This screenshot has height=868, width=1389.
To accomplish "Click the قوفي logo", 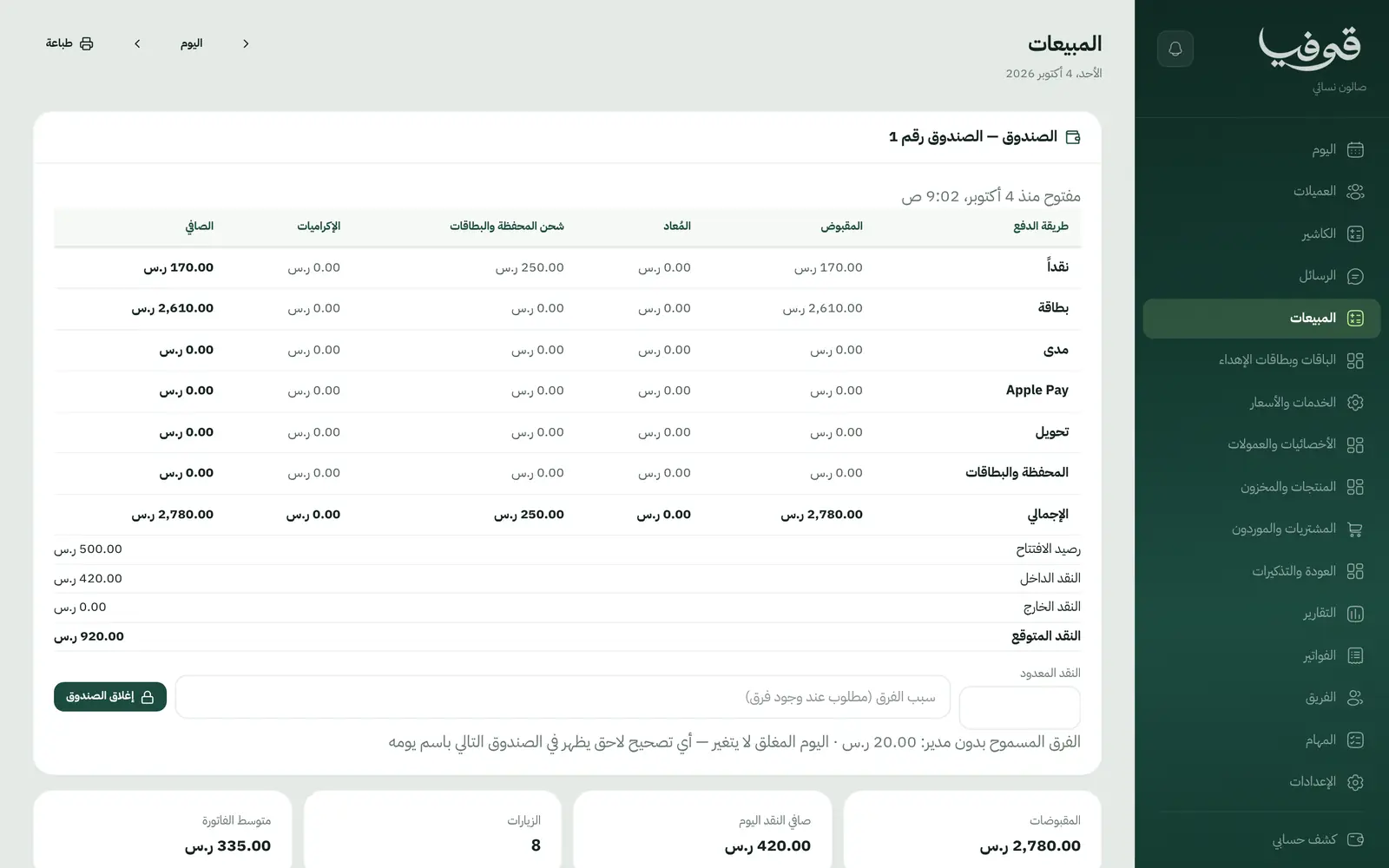I will click(x=1310, y=49).
